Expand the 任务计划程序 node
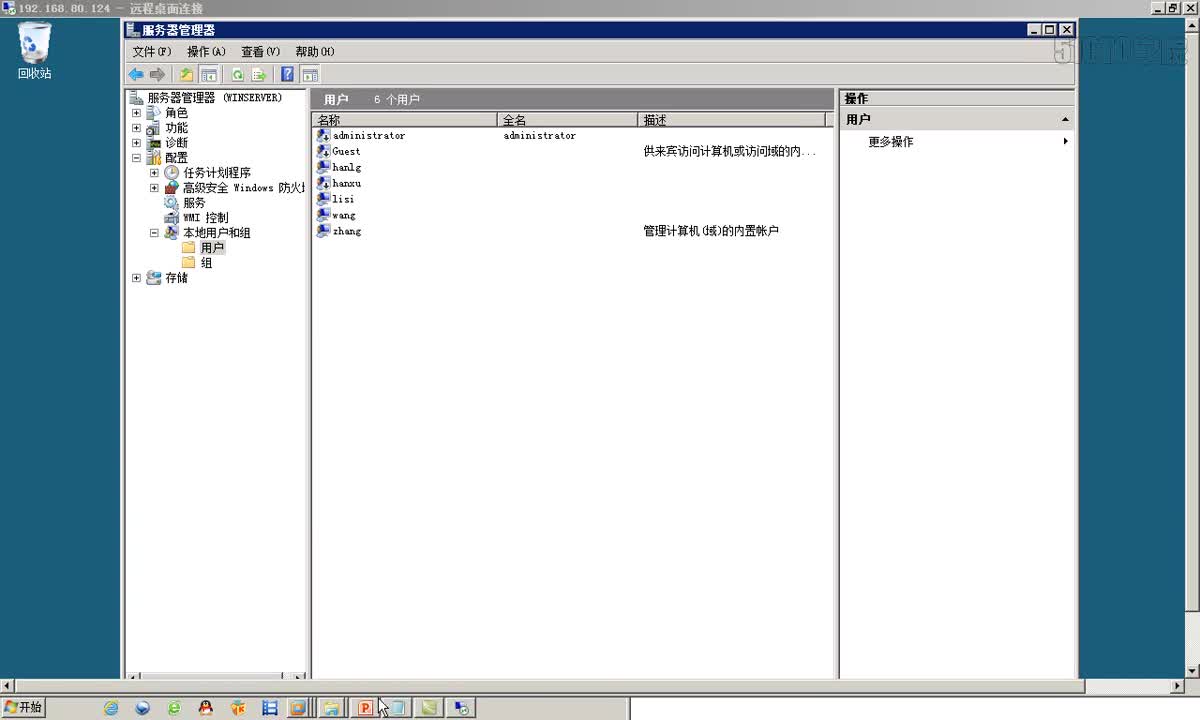1200x720 pixels. (154, 173)
